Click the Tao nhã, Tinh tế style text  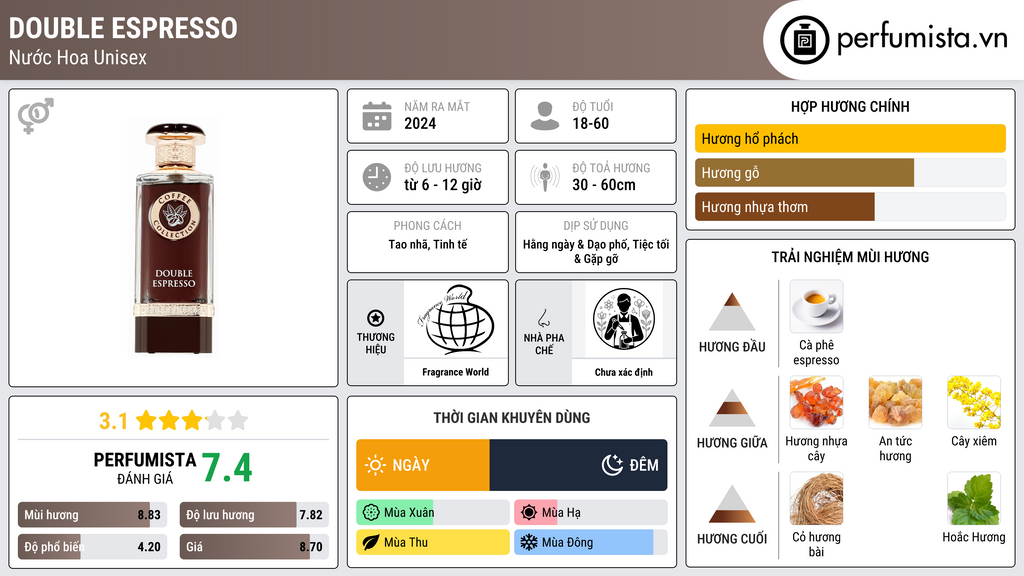[428, 244]
